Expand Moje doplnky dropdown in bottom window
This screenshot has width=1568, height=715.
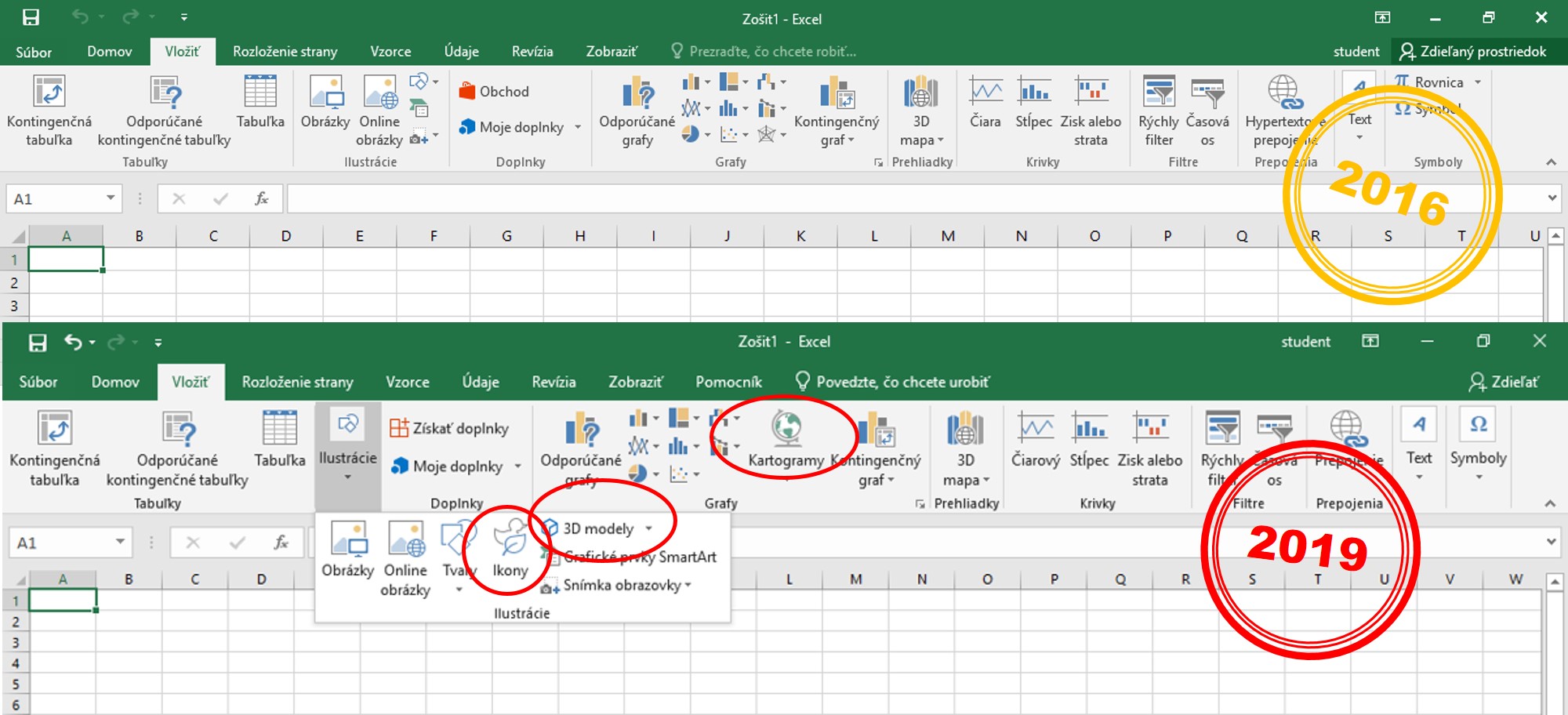[x=517, y=466]
